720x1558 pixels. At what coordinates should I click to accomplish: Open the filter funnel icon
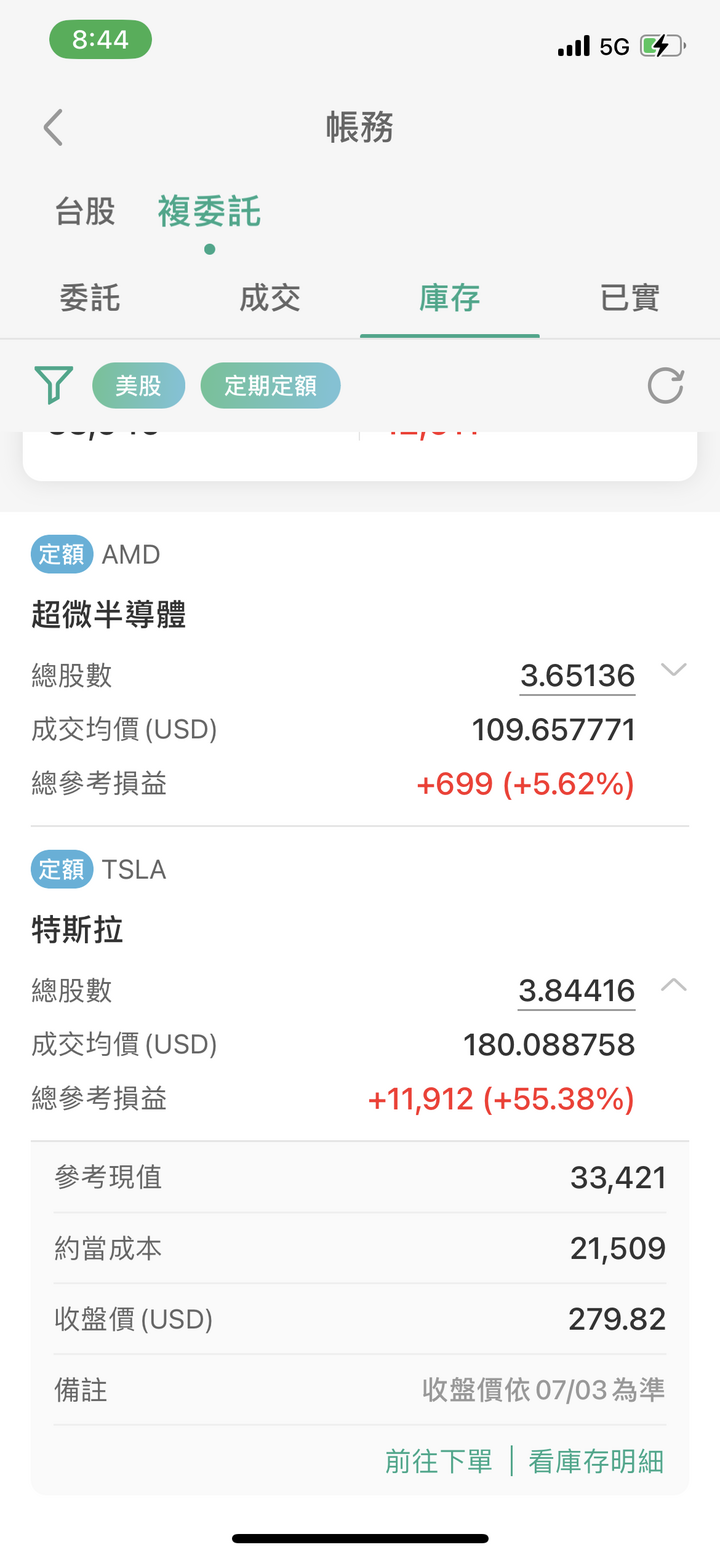click(x=54, y=385)
